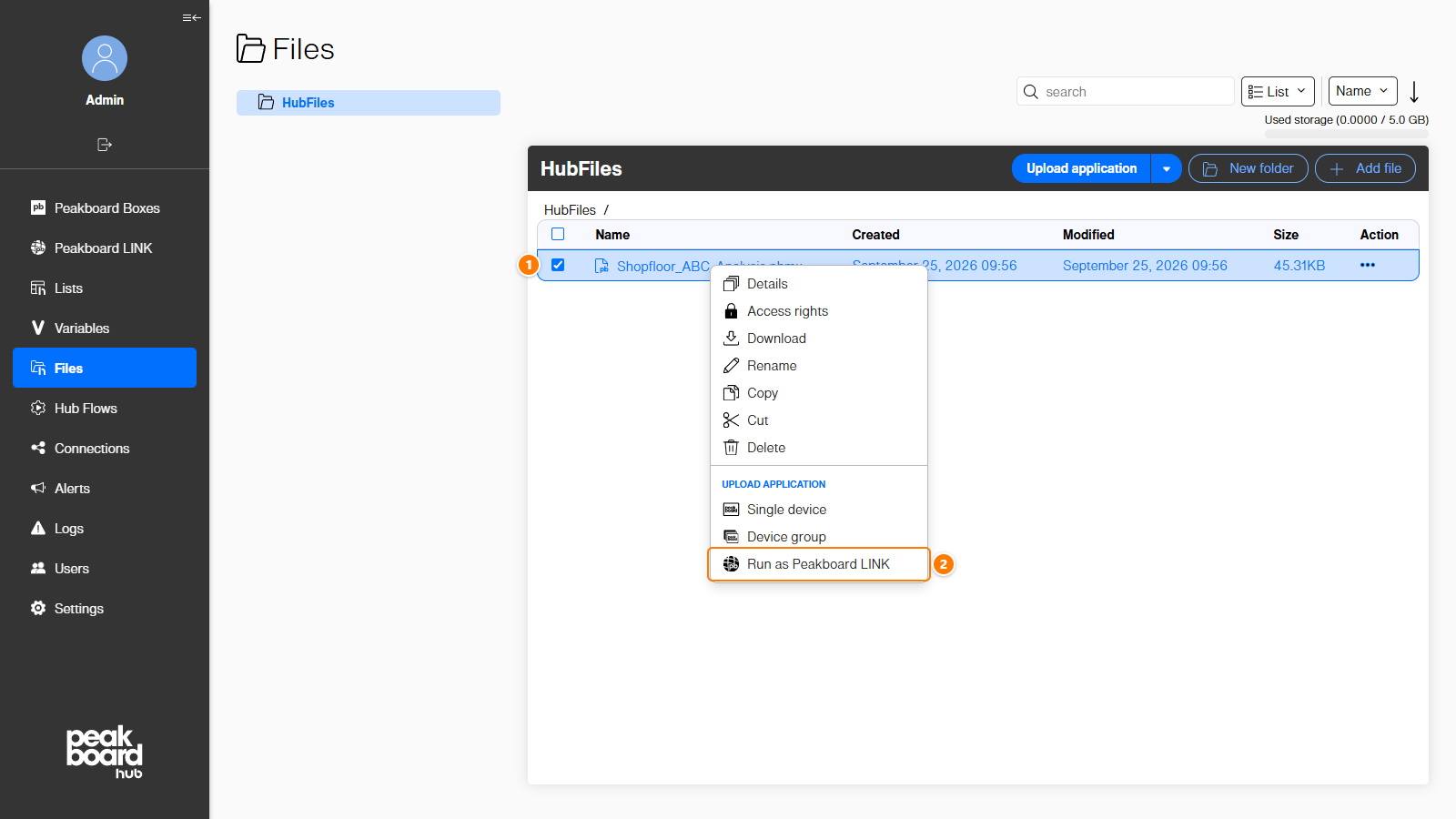The height and width of the screenshot is (819, 1456).
Task: Sort by the Size column header
Action: 1286,235
